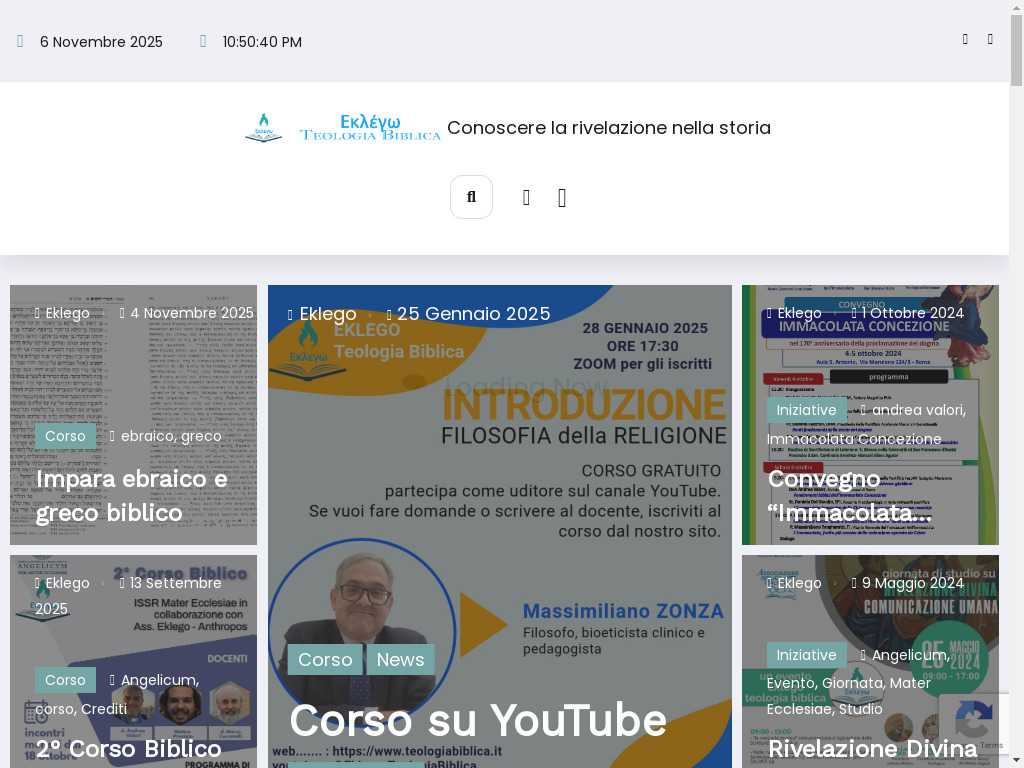Click the 'andrea valori' tag link
Viewport: 1024px width, 768px height.
point(917,410)
